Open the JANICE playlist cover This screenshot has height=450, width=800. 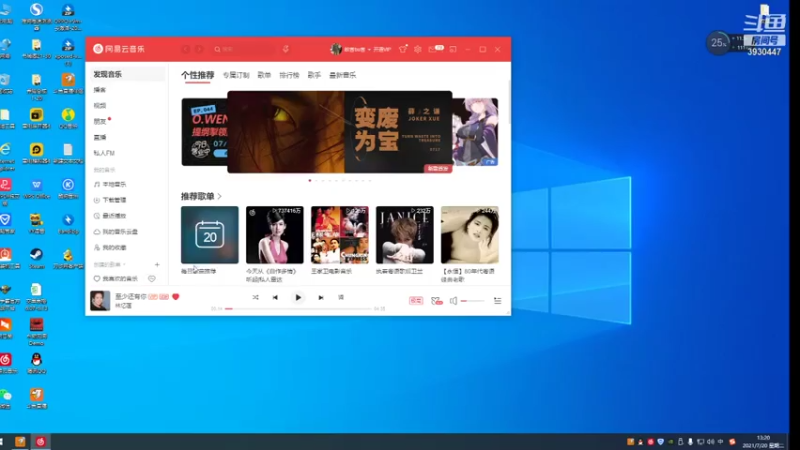(405, 235)
